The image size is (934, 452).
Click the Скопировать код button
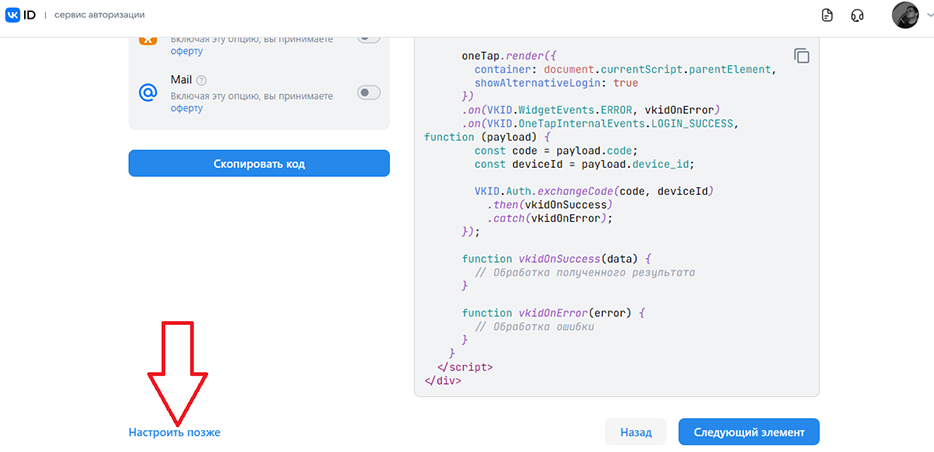(259, 163)
